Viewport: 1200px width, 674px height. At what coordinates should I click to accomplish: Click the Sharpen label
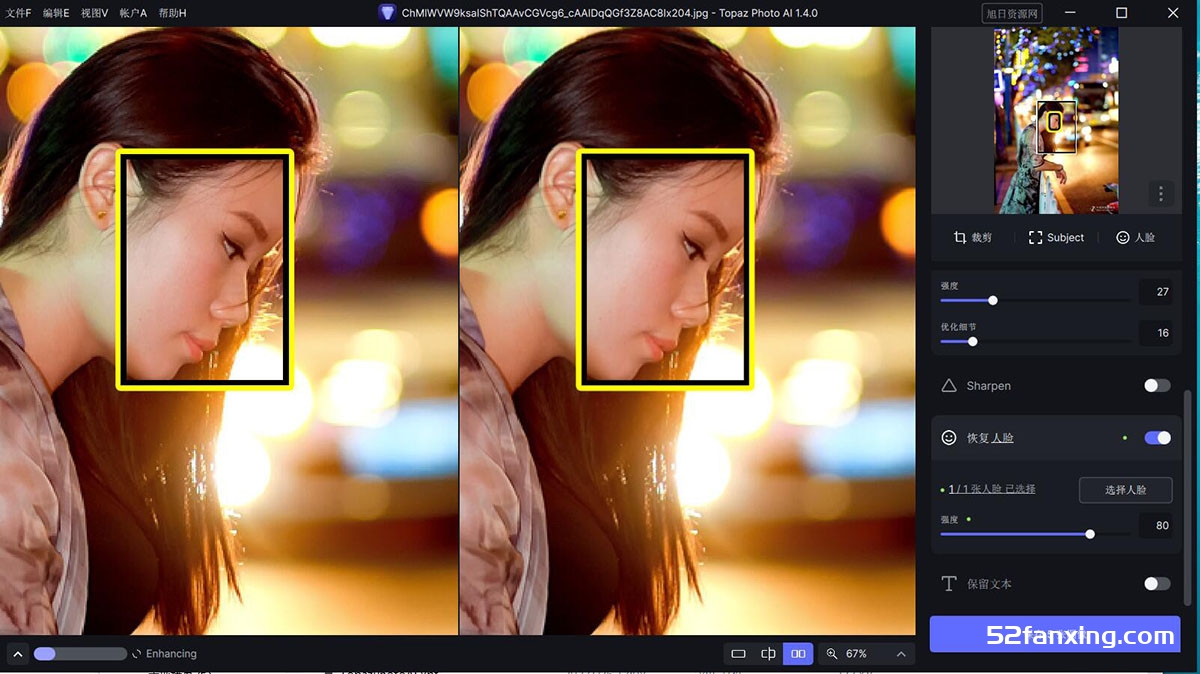pos(989,386)
